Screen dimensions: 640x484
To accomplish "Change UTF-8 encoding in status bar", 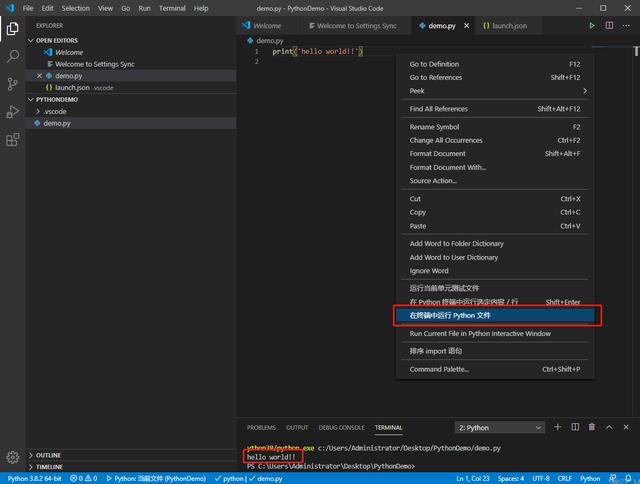I will point(541,478).
